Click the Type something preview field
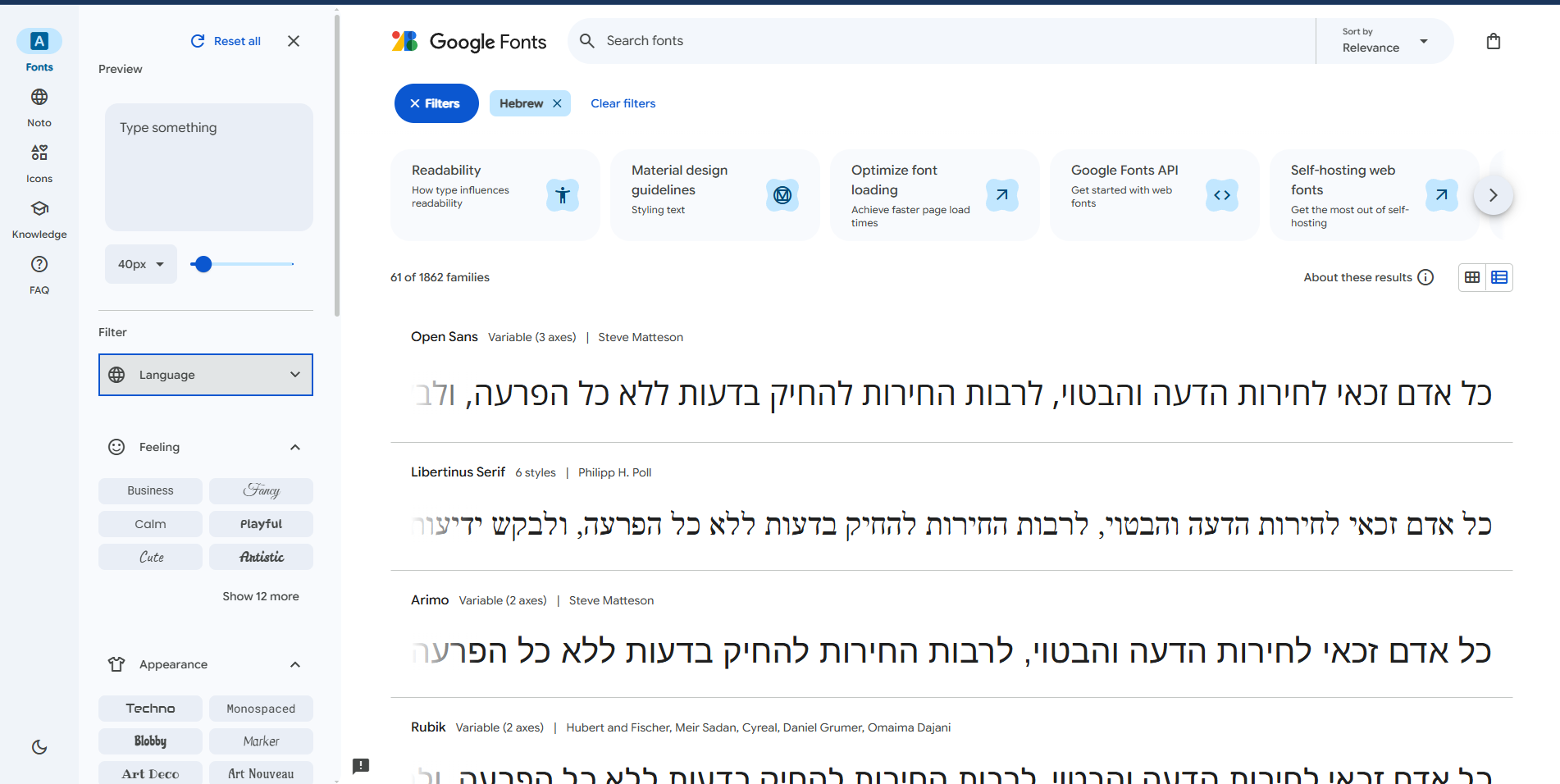This screenshot has width=1560, height=784. pos(208,166)
